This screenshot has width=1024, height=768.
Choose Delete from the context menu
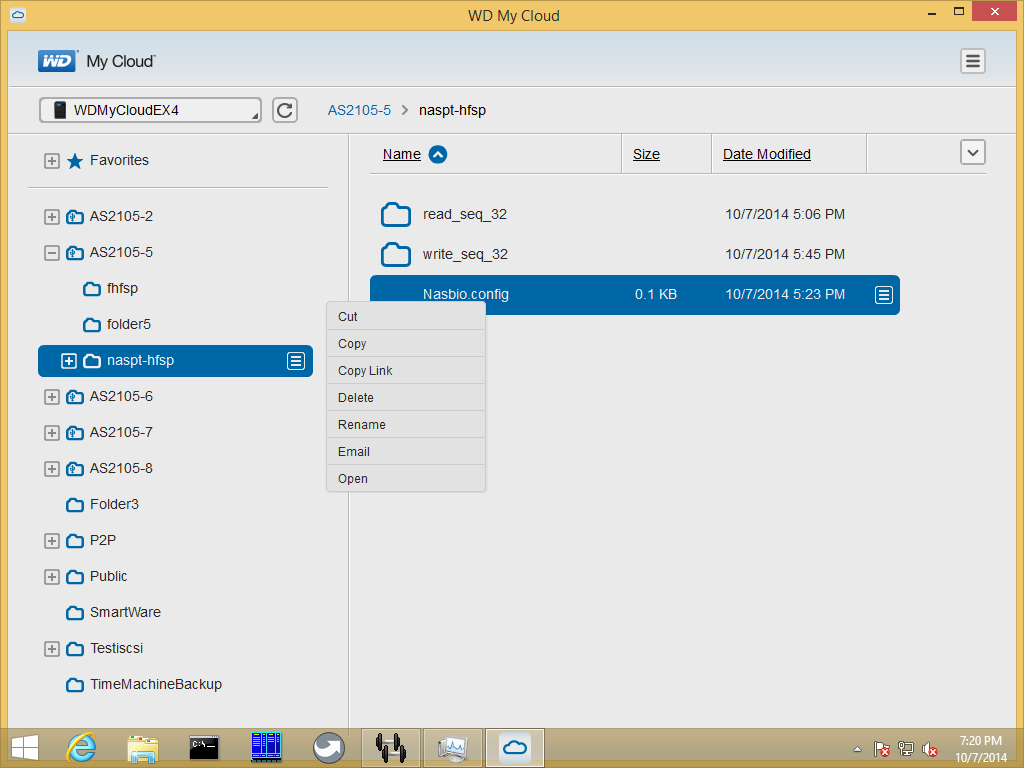pyautogui.click(x=406, y=398)
